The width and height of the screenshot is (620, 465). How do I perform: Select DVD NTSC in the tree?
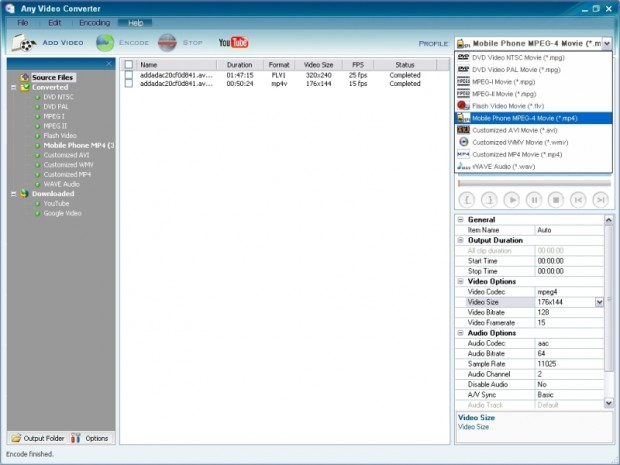58,97
